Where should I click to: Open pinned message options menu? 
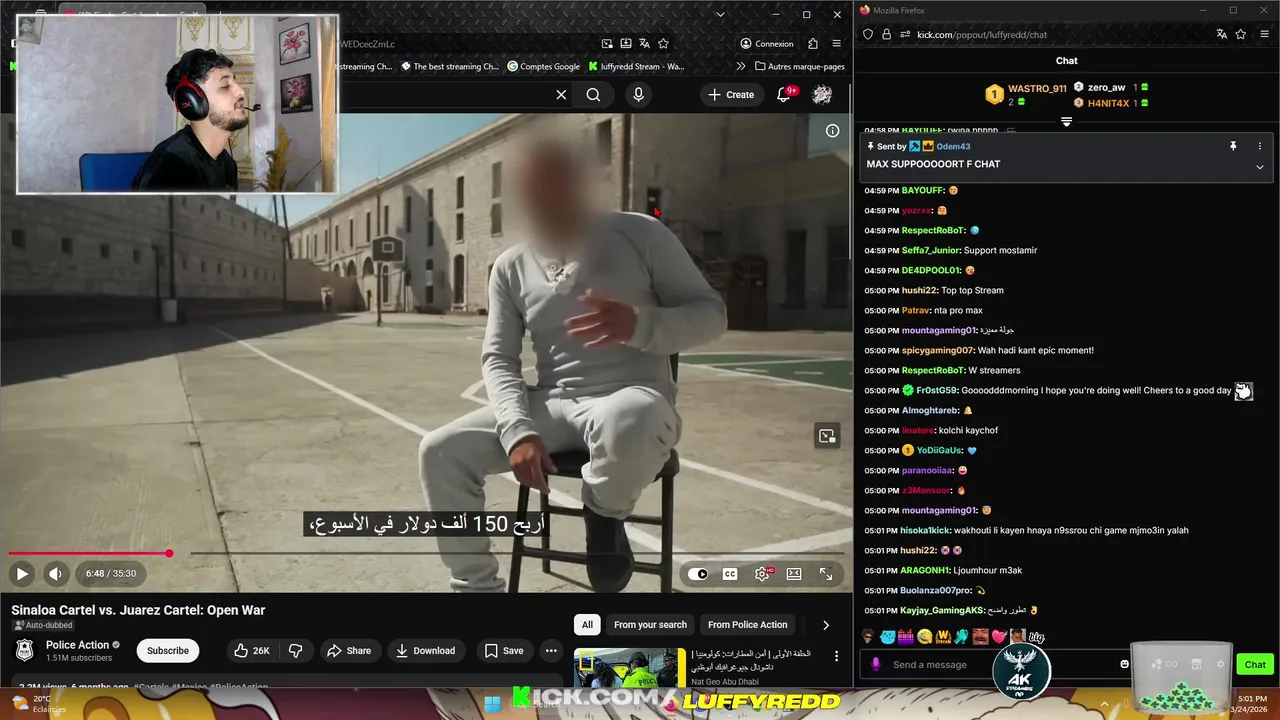tap(1259, 146)
